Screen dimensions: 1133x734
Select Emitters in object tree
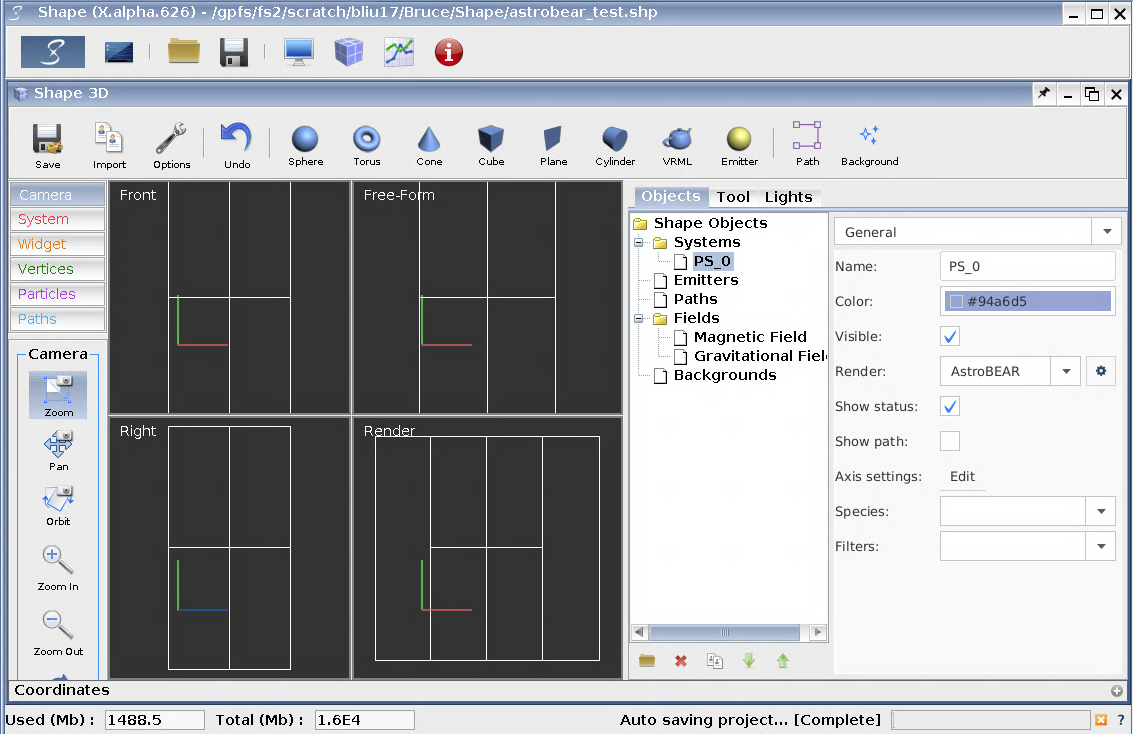(x=705, y=280)
